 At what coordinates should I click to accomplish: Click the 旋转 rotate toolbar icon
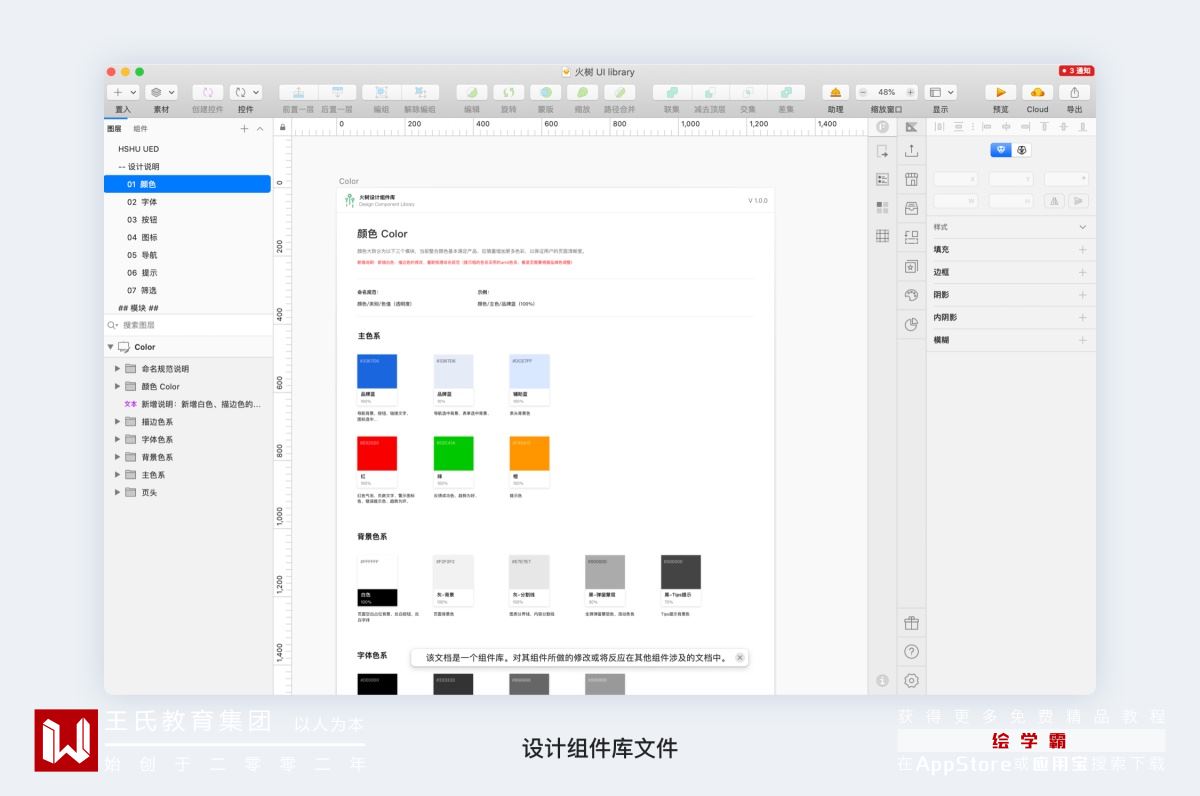[509, 92]
